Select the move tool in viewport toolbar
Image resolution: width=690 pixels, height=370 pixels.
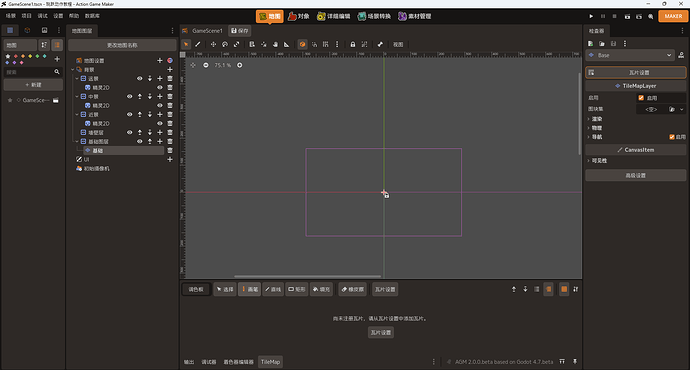213,44
